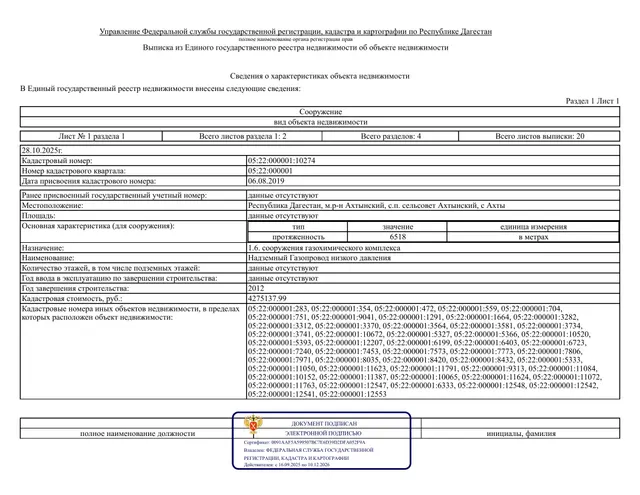Click the 'Номер кадастрового квартала:' label
This screenshot has height=495, width=640.
click(x=73, y=171)
